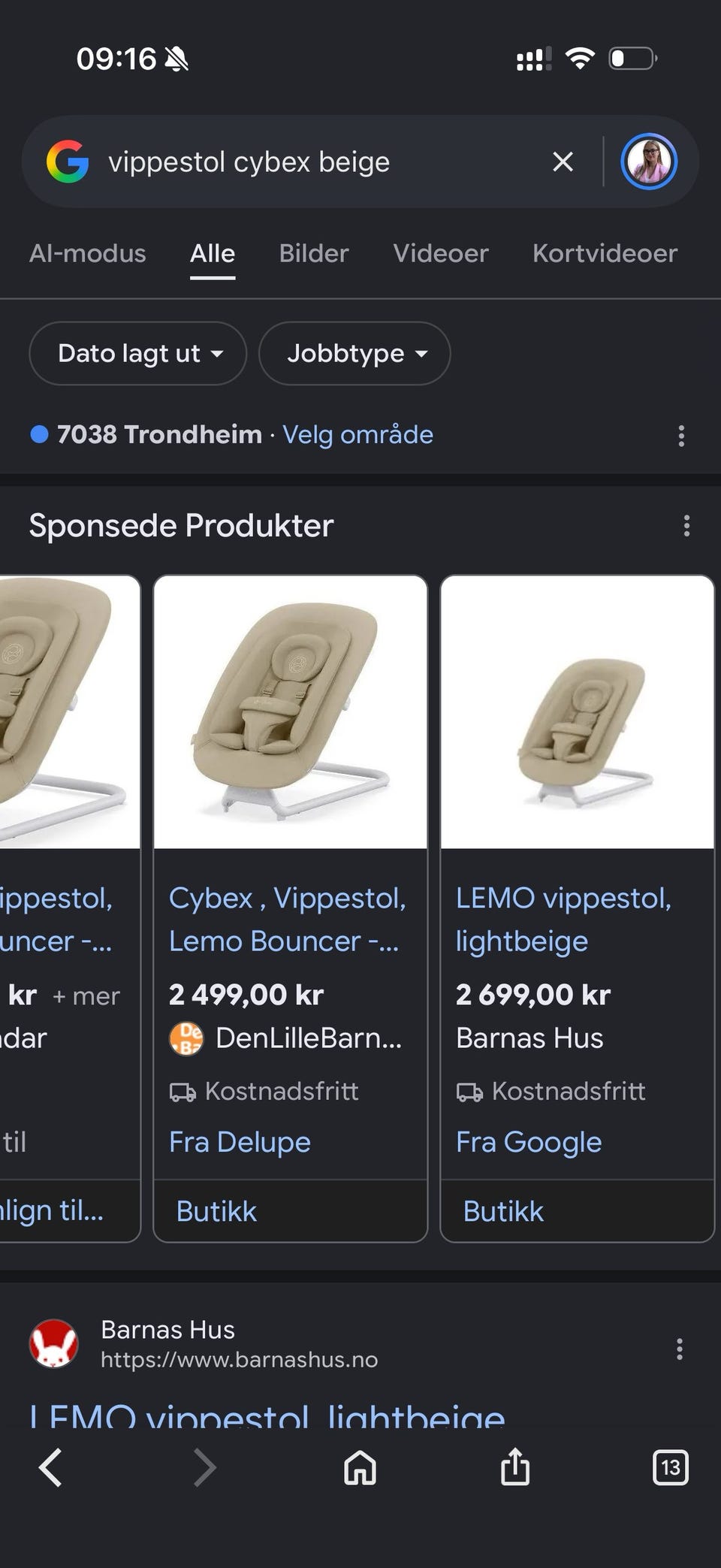Expand the Jobbtype filter dropdown
721x1568 pixels.
354,353
